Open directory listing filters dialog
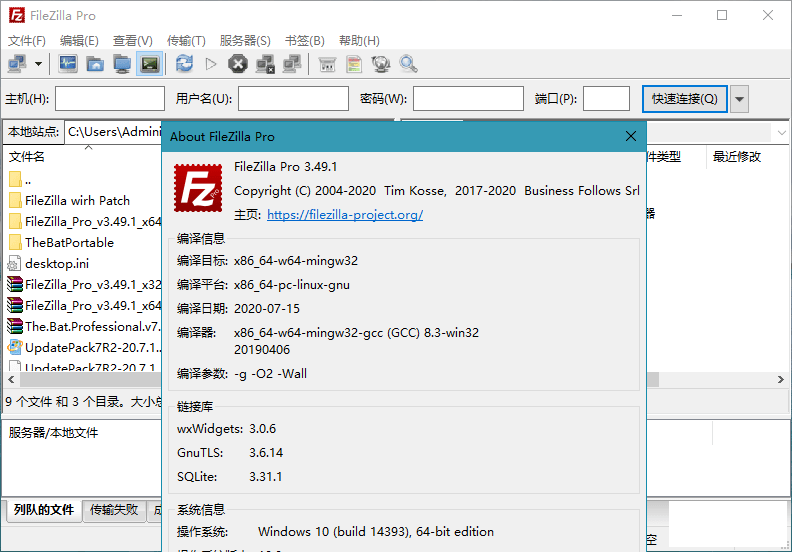This screenshot has height=552, width=792. [x=327, y=64]
